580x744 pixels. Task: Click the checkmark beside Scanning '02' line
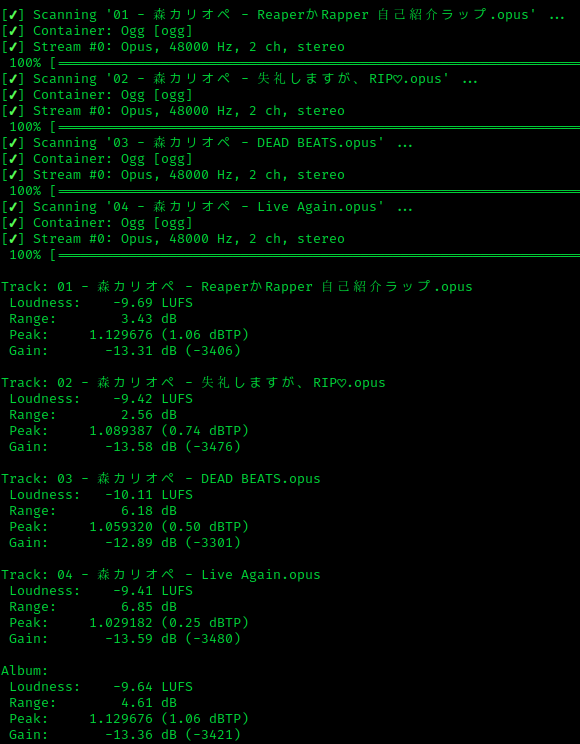13,79
